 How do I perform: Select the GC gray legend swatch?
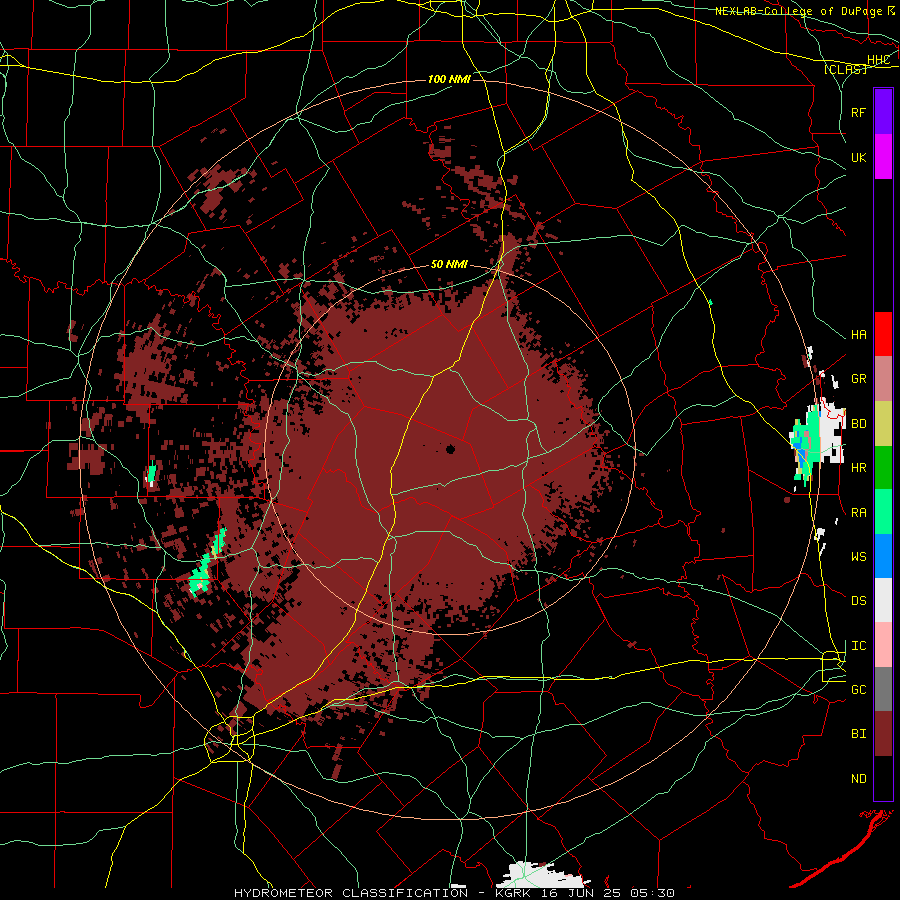(883, 689)
